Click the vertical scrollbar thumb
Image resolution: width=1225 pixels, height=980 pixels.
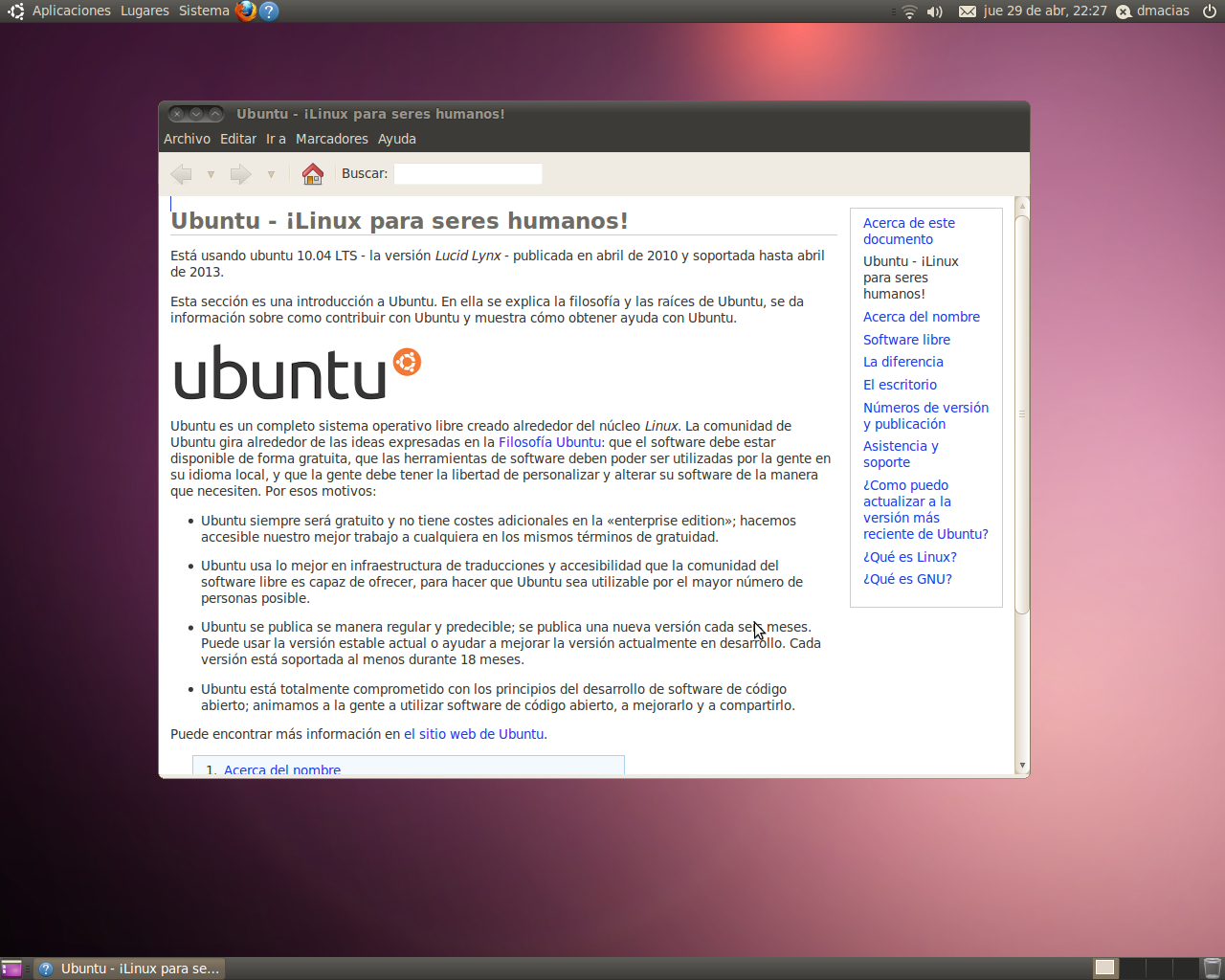coord(1022,414)
